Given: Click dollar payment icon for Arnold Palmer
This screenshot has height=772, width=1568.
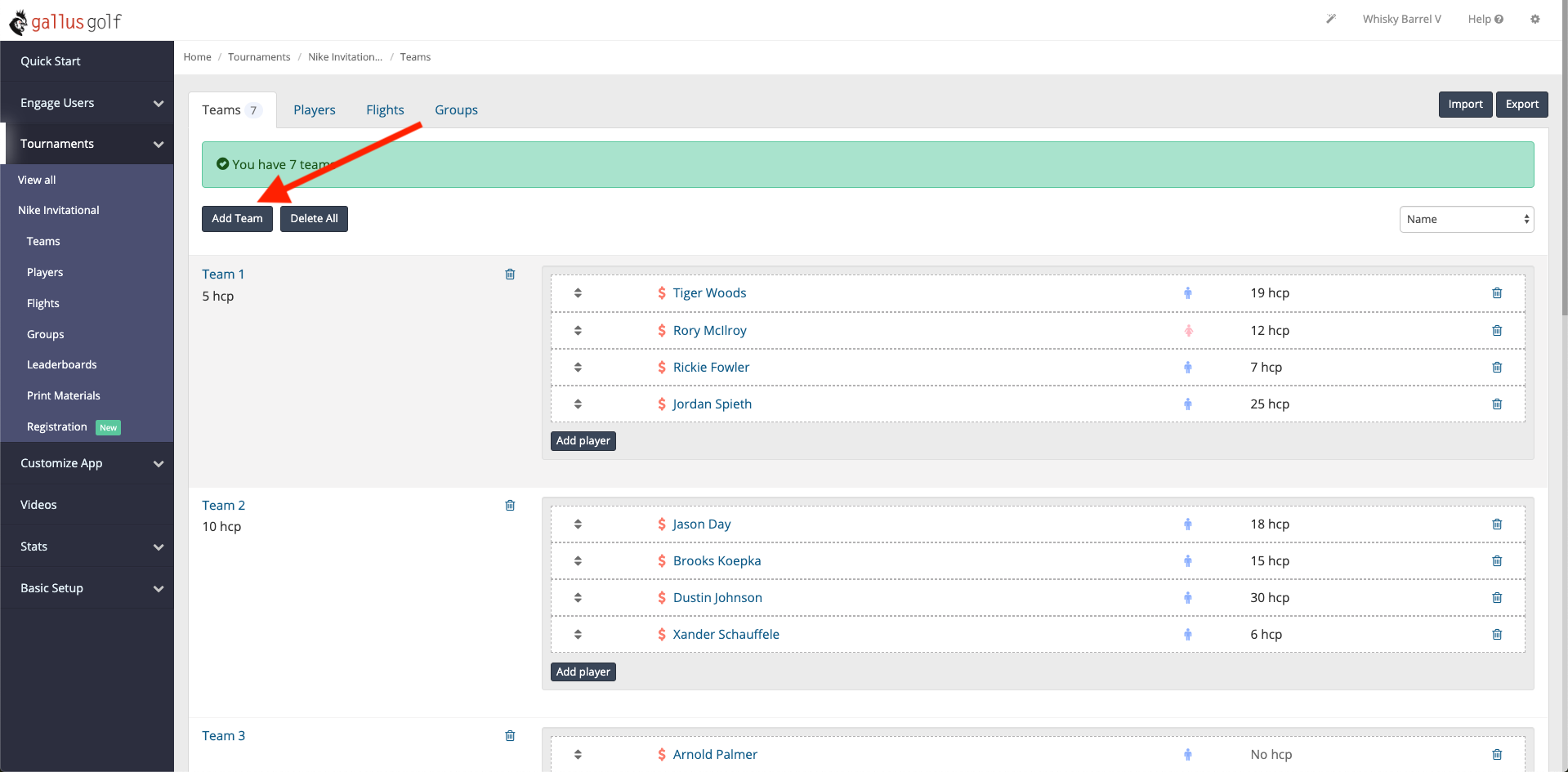Looking at the screenshot, I should point(662,755).
